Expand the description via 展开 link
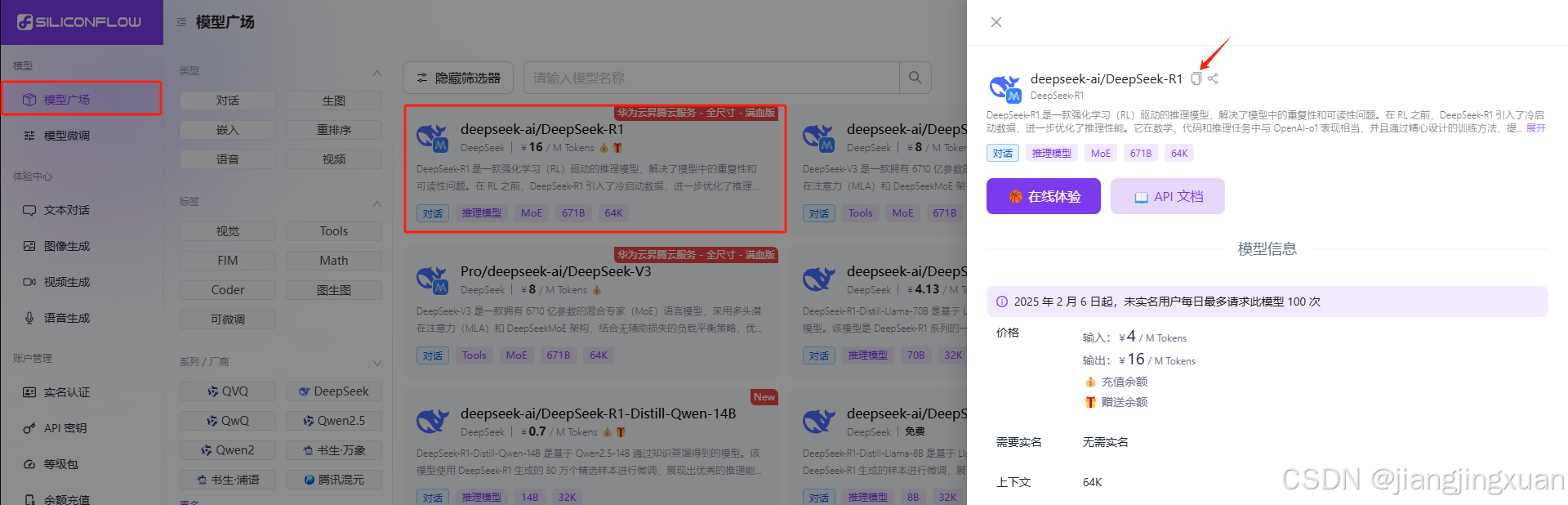This screenshot has height=505, width=1568. 1536,128
